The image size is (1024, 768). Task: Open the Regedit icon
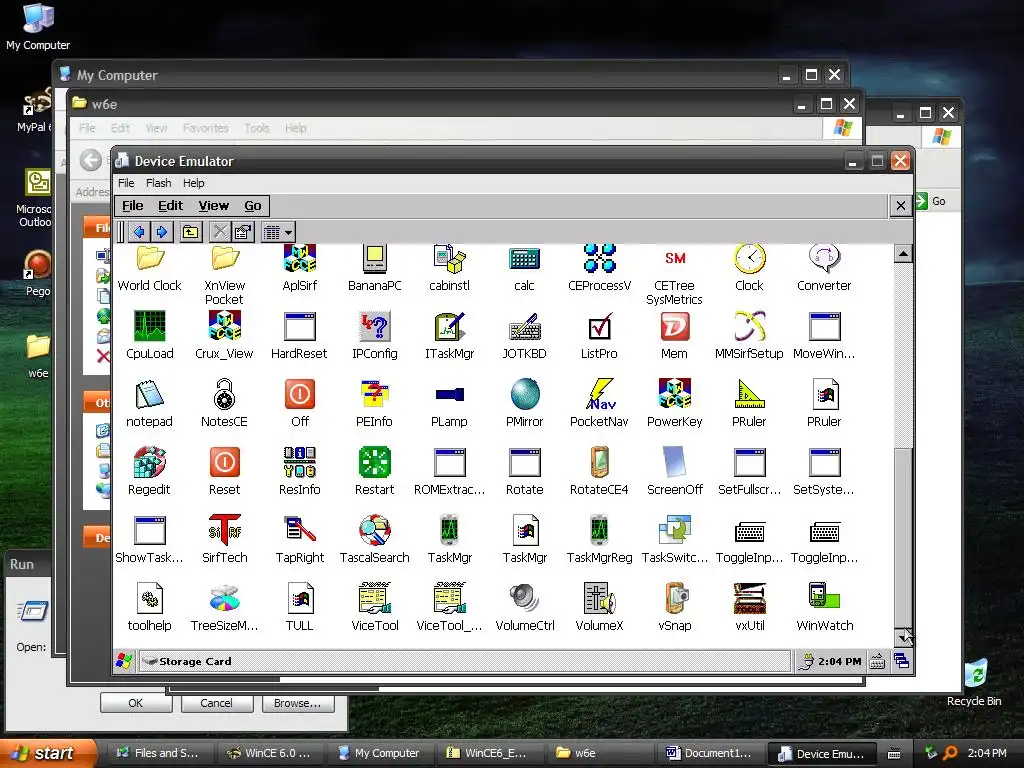click(x=150, y=462)
